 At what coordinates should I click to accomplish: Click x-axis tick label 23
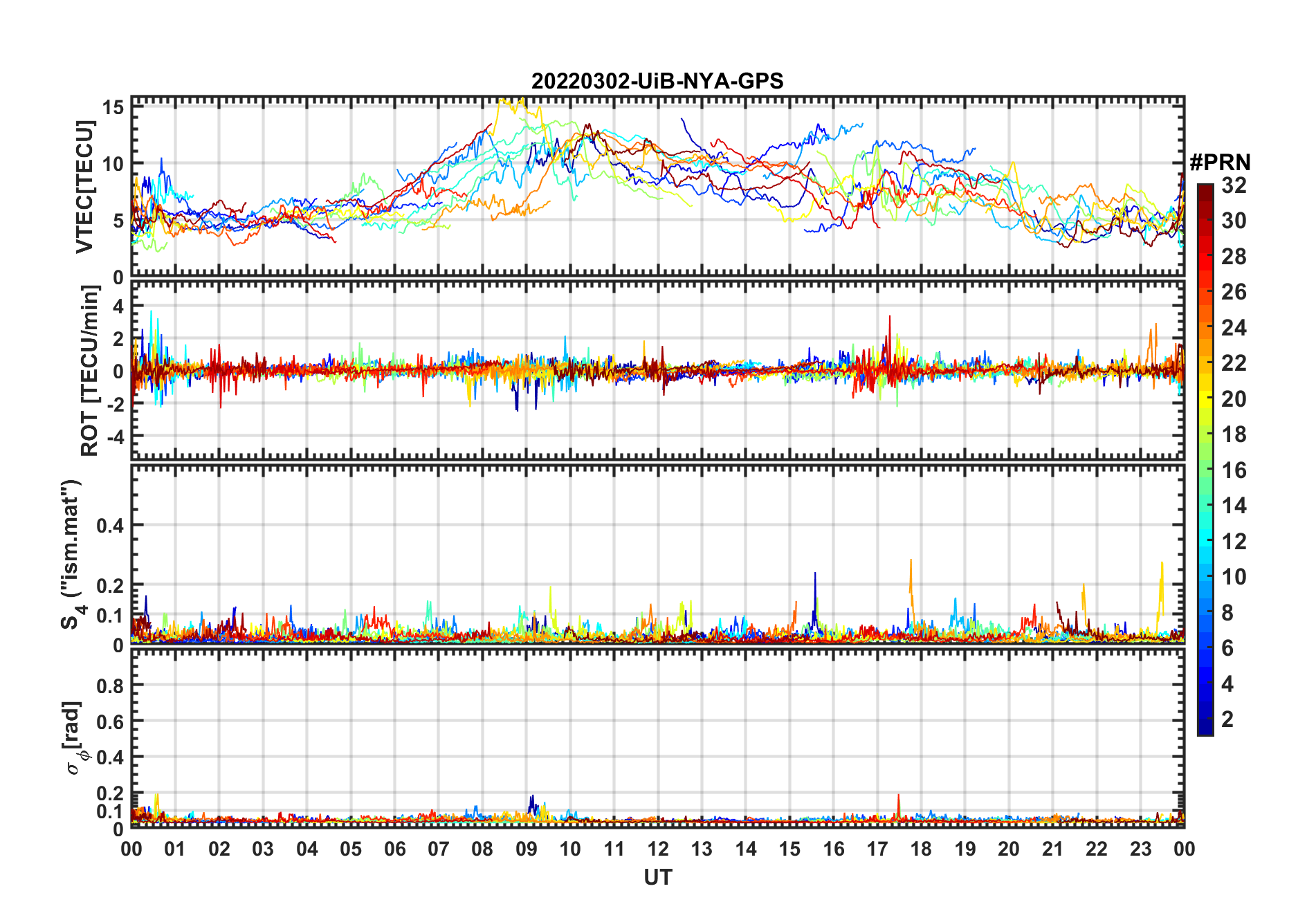tap(1140, 849)
